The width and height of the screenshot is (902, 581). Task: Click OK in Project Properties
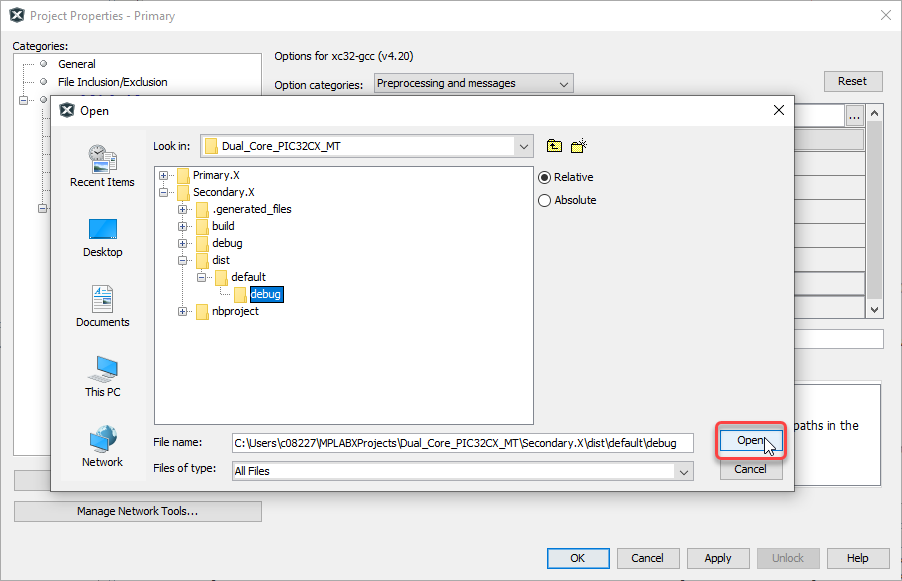tap(578, 558)
